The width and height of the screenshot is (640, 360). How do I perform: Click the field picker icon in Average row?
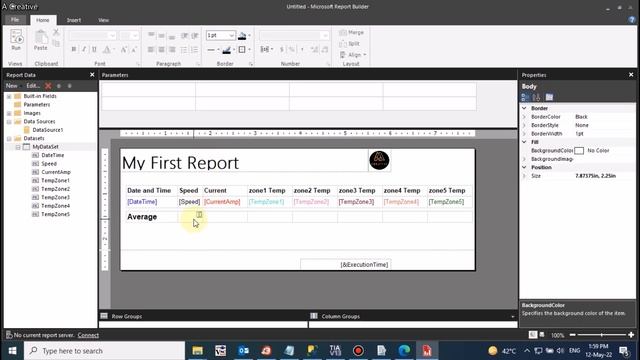(199, 214)
